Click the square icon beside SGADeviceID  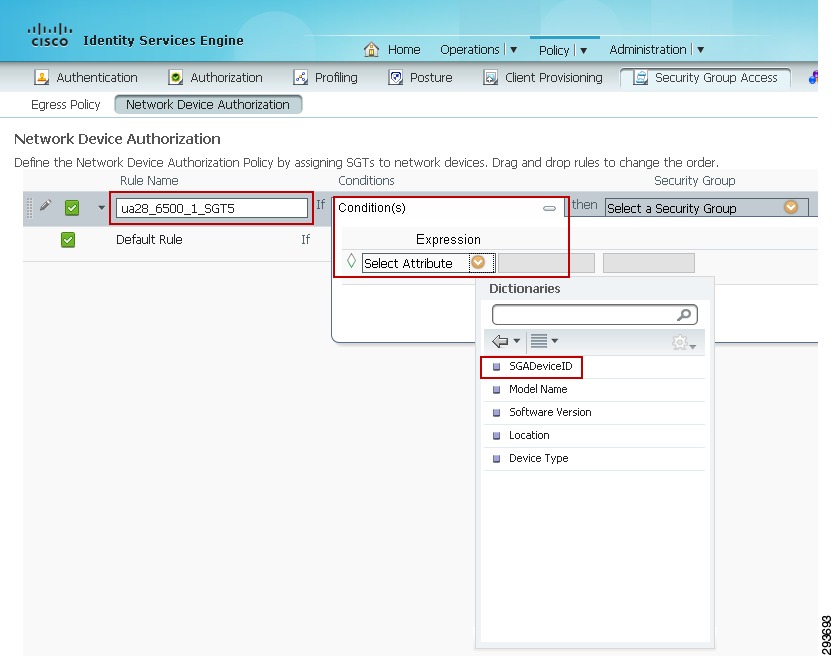coord(497,367)
